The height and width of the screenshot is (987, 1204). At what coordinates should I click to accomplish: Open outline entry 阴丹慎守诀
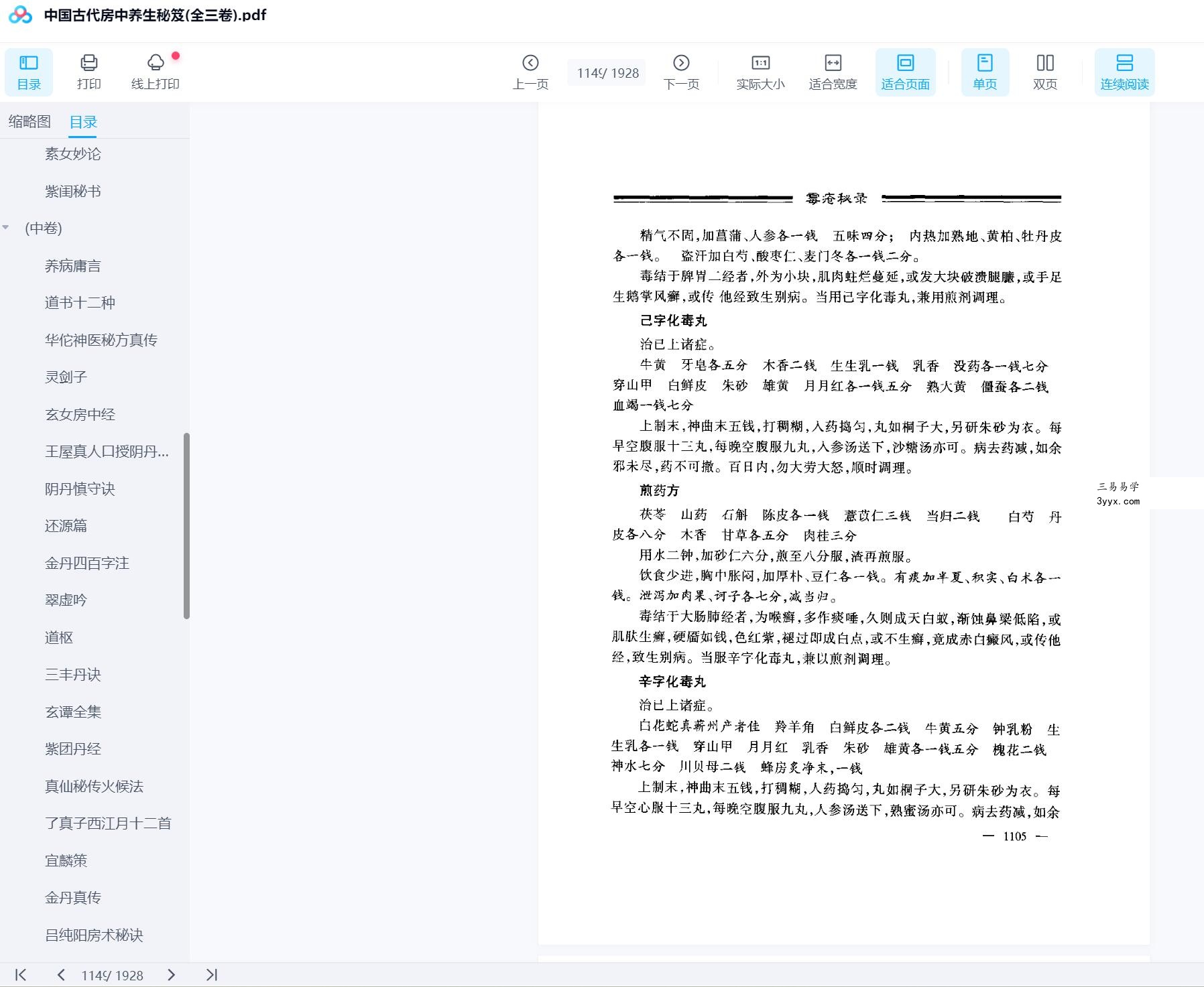coord(80,488)
